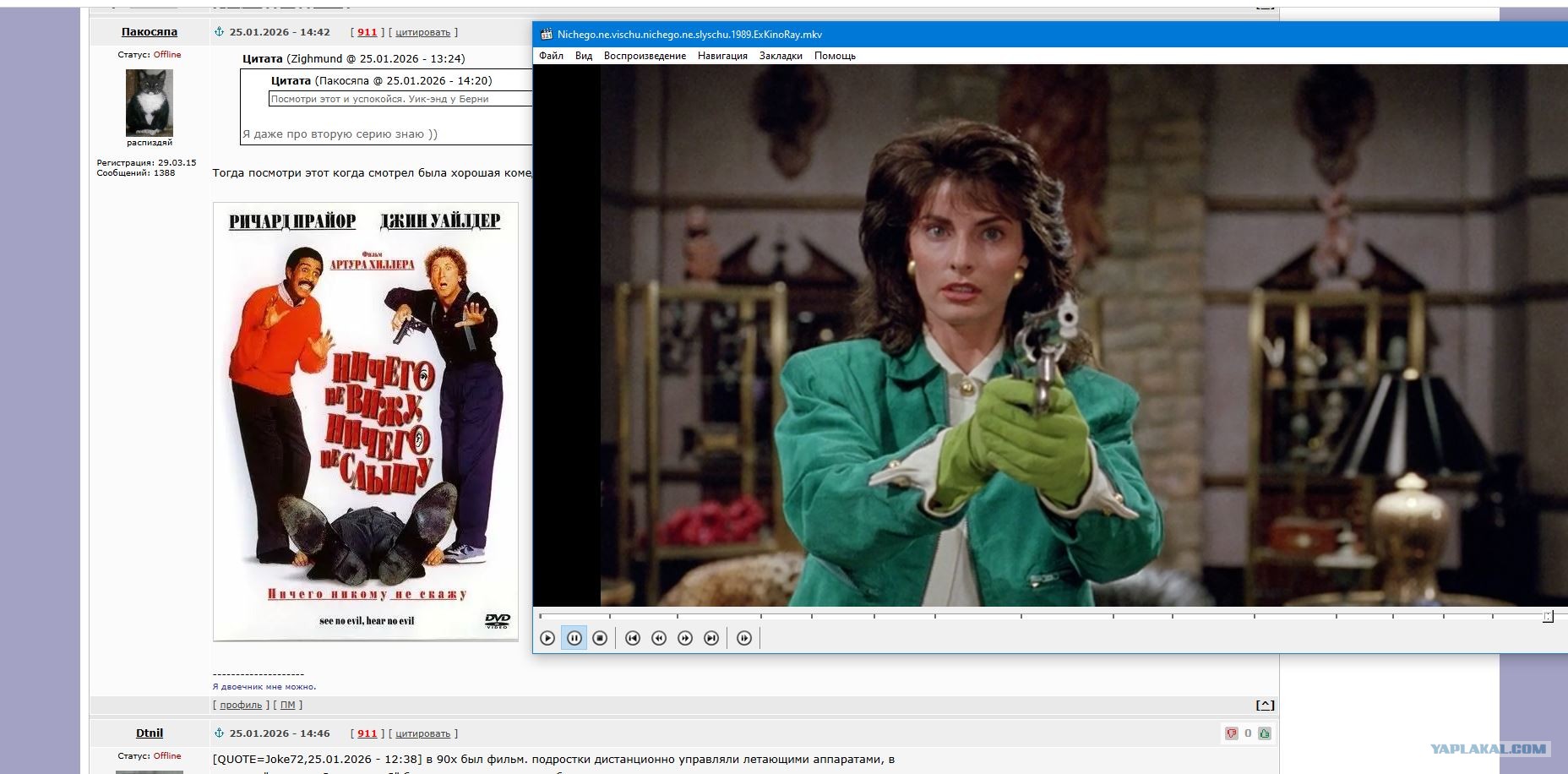Quote Dtnil's post via цитировать link
The height and width of the screenshot is (774, 1568).
(x=422, y=733)
